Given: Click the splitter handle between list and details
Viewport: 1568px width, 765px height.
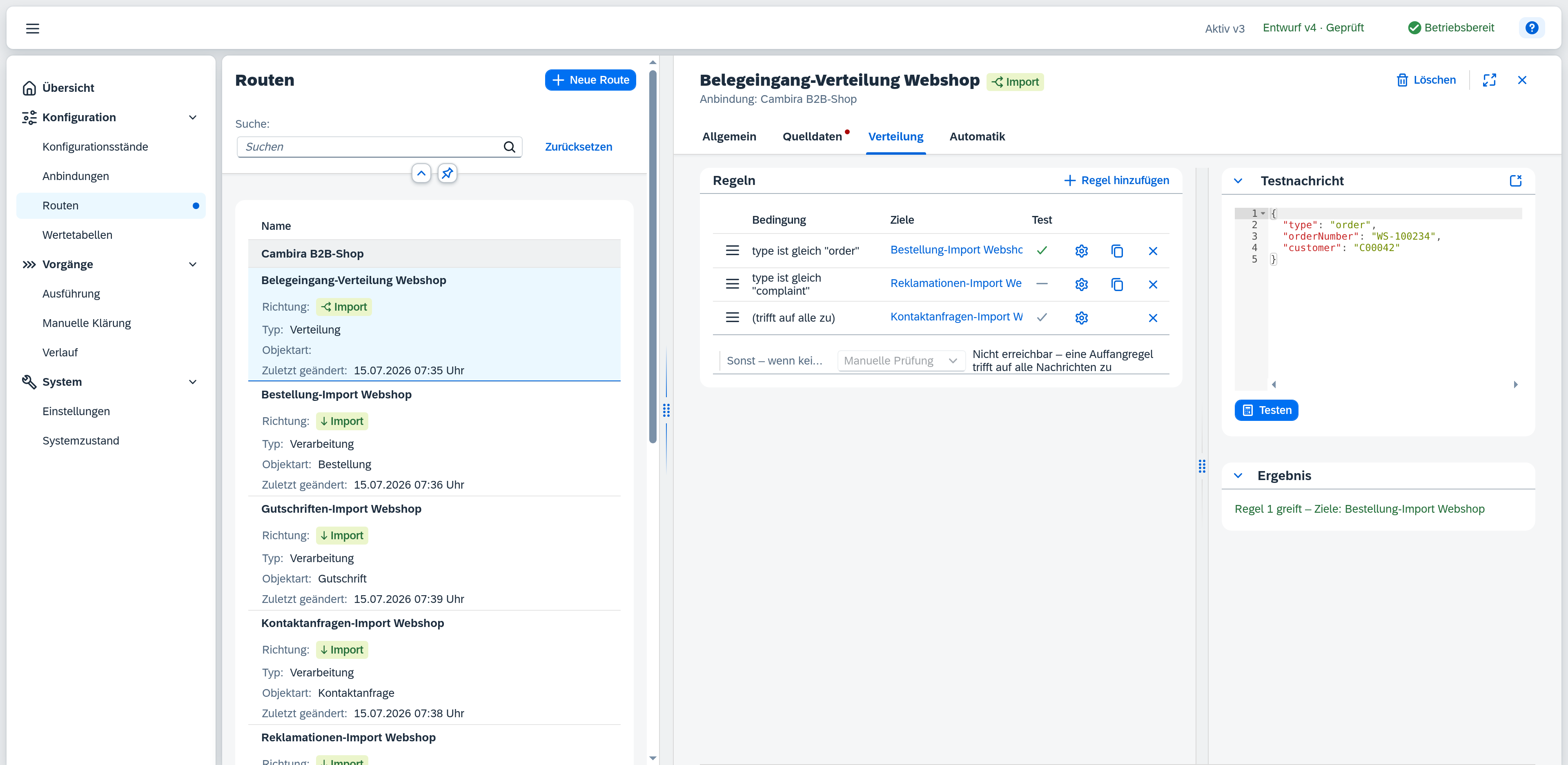Looking at the screenshot, I should [666, 411].
